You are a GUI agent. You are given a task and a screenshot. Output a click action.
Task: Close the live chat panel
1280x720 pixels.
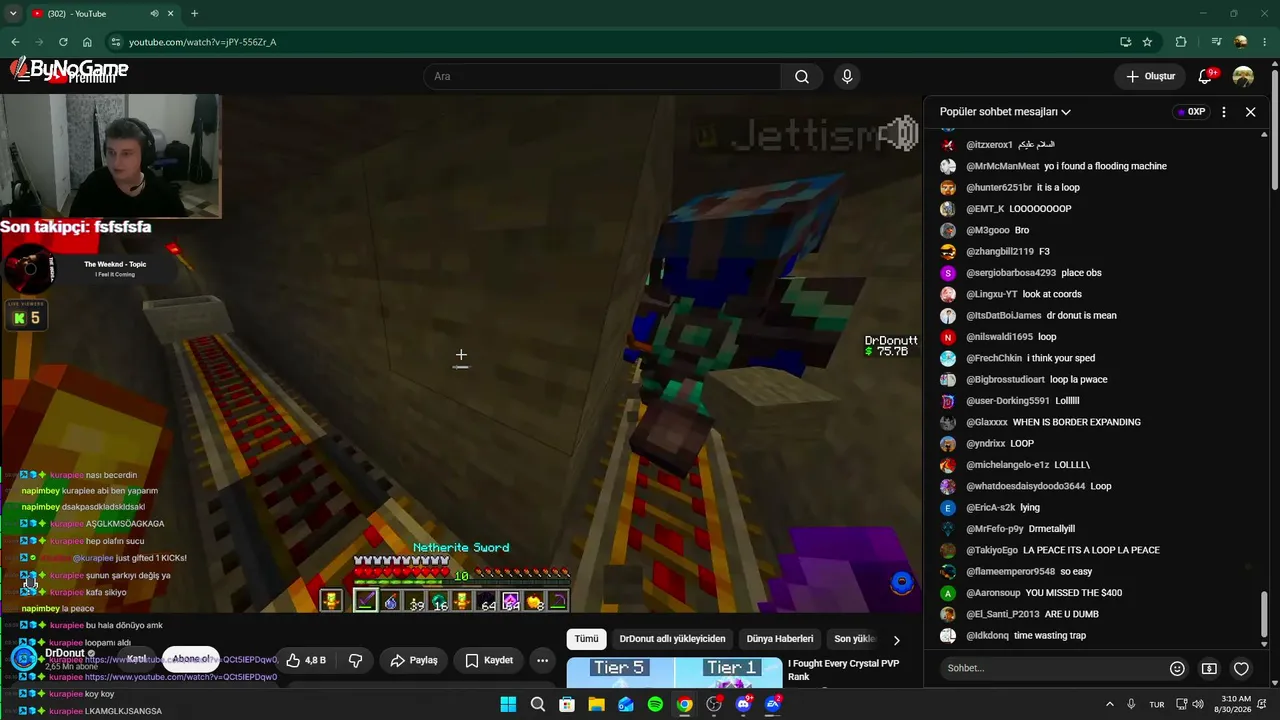click(1250, 112)
